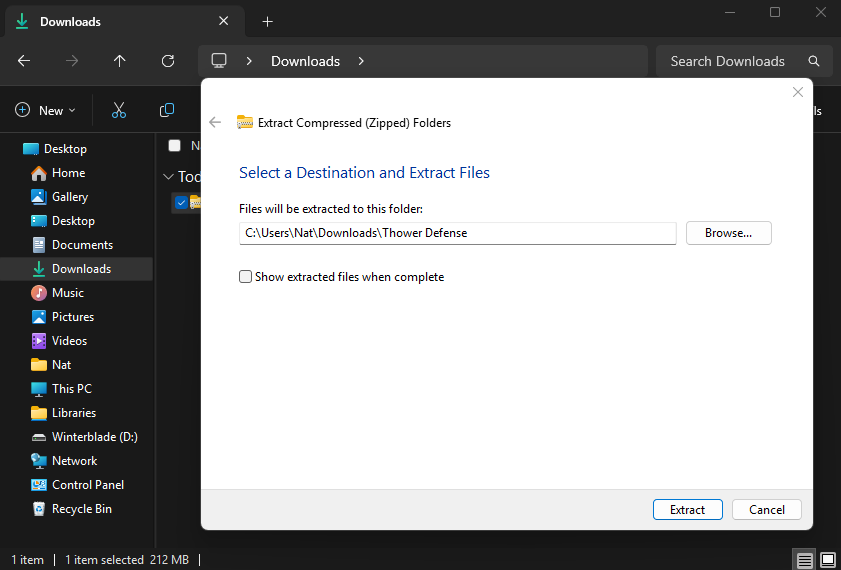Viewport: 841px width, 570px height.
Task: Open the New dropdown menu
Action: (x=45, y=110)
